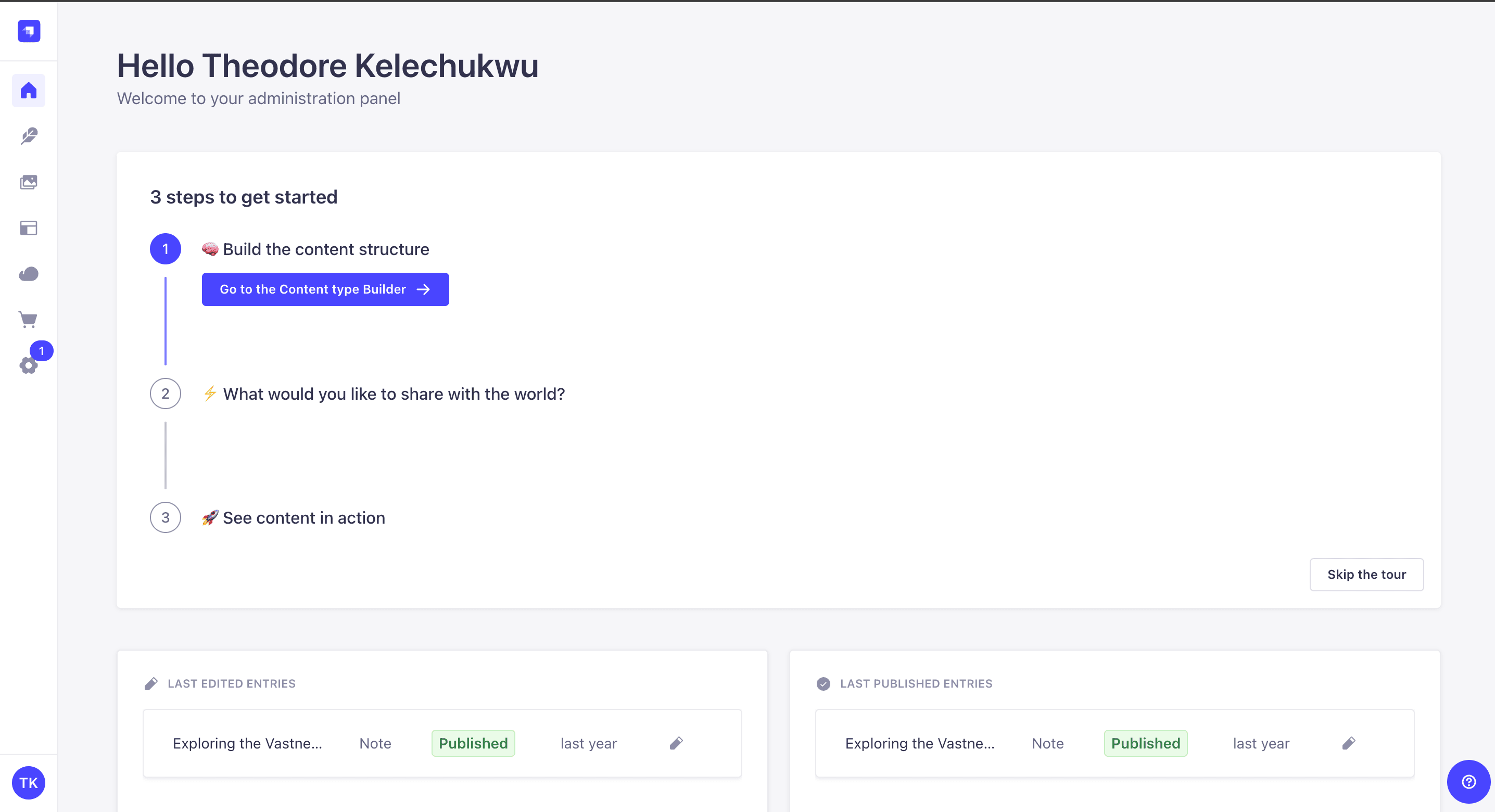Open Exploring the Vastne... in Last Published Entries
The image size is (1495, 812).
click(x=920, y=743)
